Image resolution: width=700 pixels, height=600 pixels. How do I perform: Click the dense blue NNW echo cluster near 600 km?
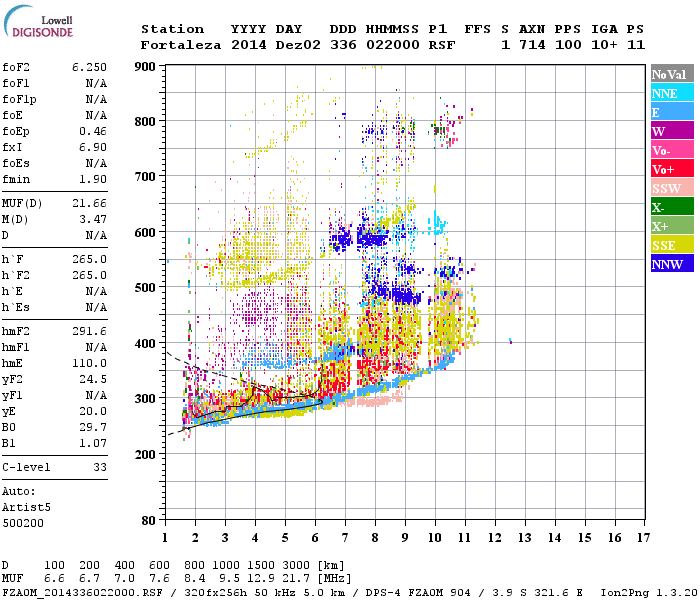pos(372,240)
